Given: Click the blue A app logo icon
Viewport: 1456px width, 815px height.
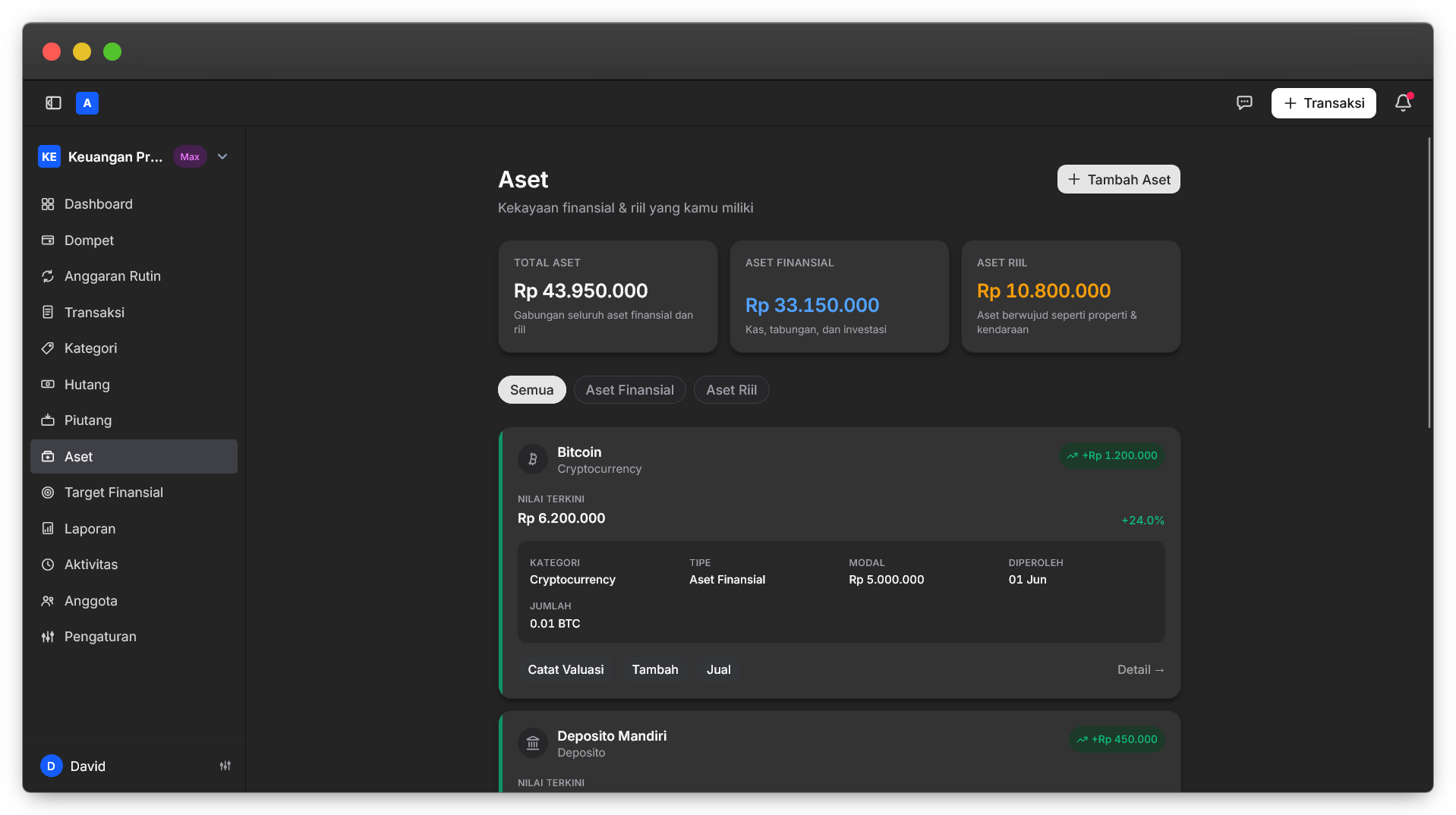Looking at the screenshot, I should click(x=87, y=103).
